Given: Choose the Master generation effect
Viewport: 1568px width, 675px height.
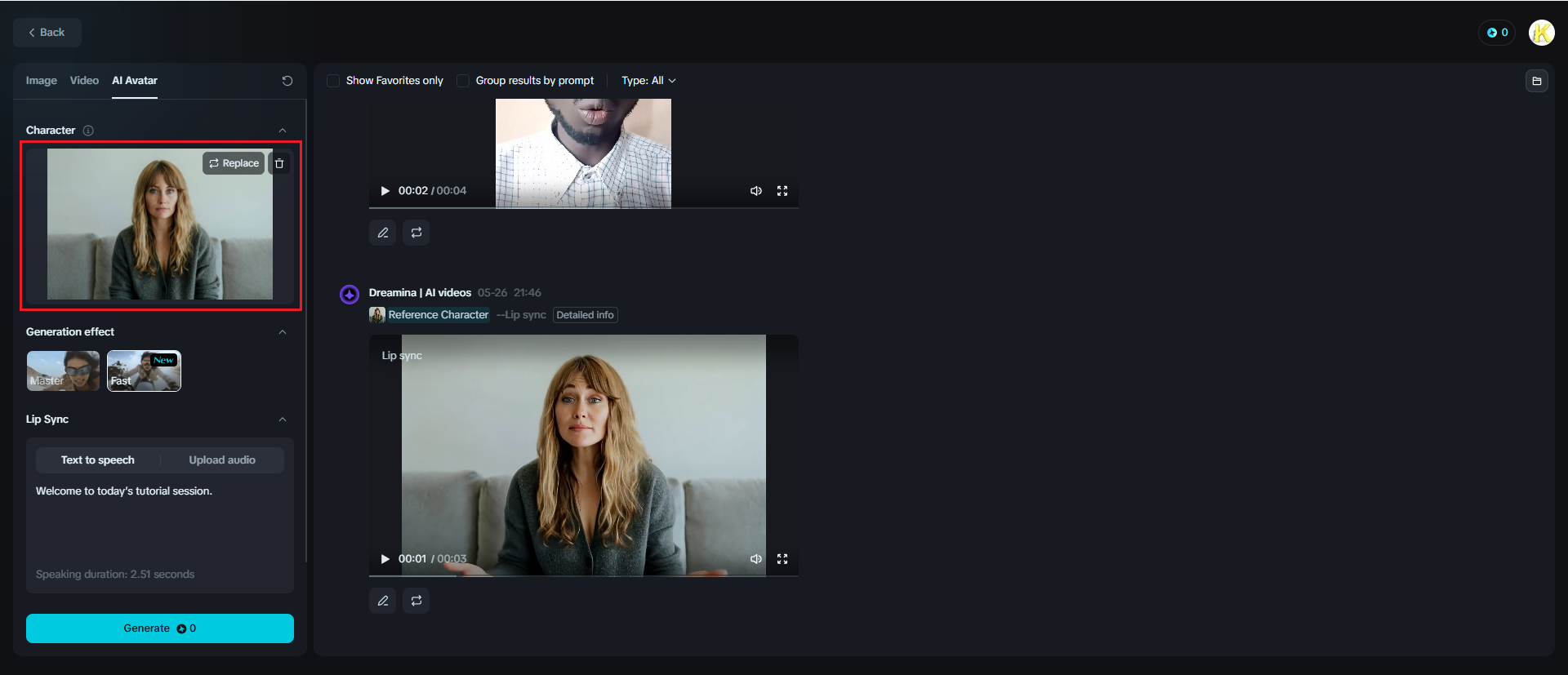Looking at the screenshot, I should (x=63, y=371).
